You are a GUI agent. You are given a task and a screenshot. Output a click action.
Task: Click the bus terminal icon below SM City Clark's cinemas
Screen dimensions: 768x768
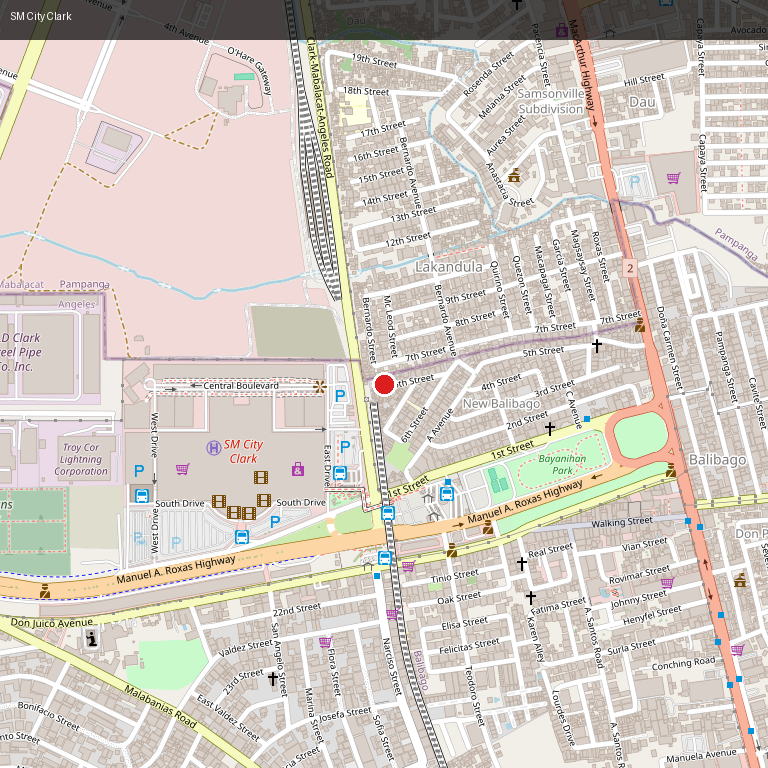(x=242, y=537)
